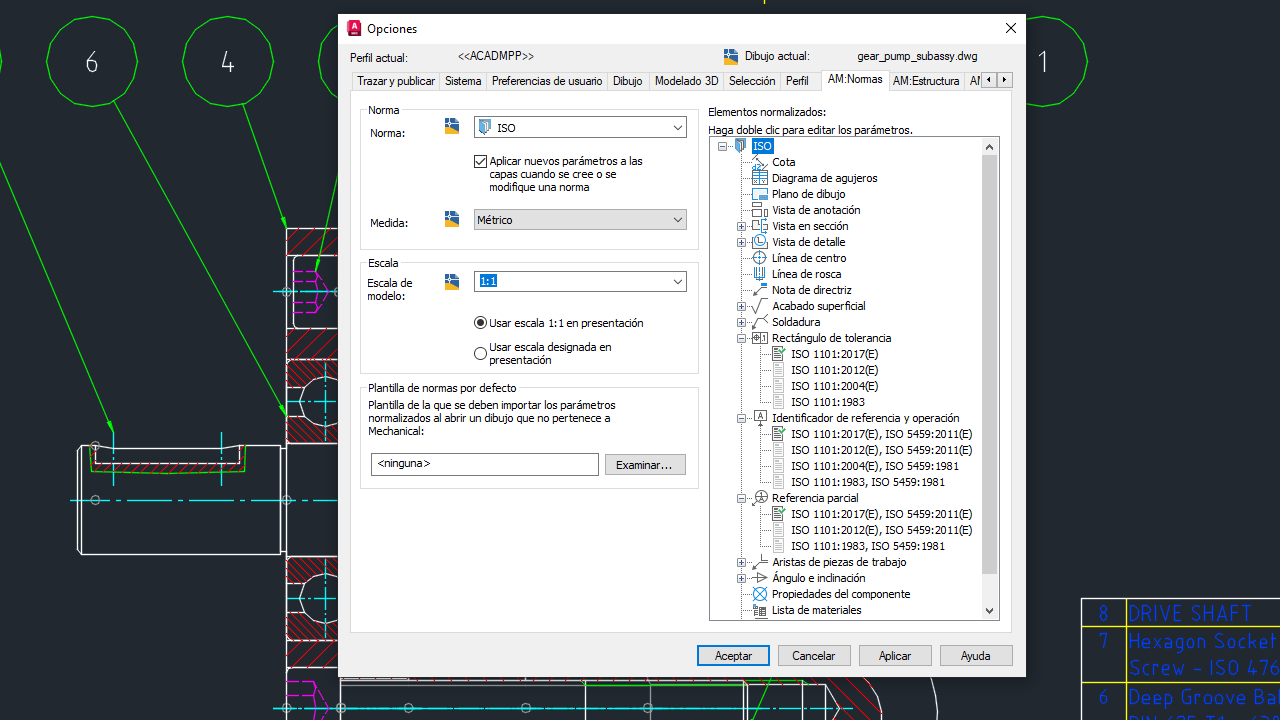Expand the Vista de detalle node

(x=742, y=242)
